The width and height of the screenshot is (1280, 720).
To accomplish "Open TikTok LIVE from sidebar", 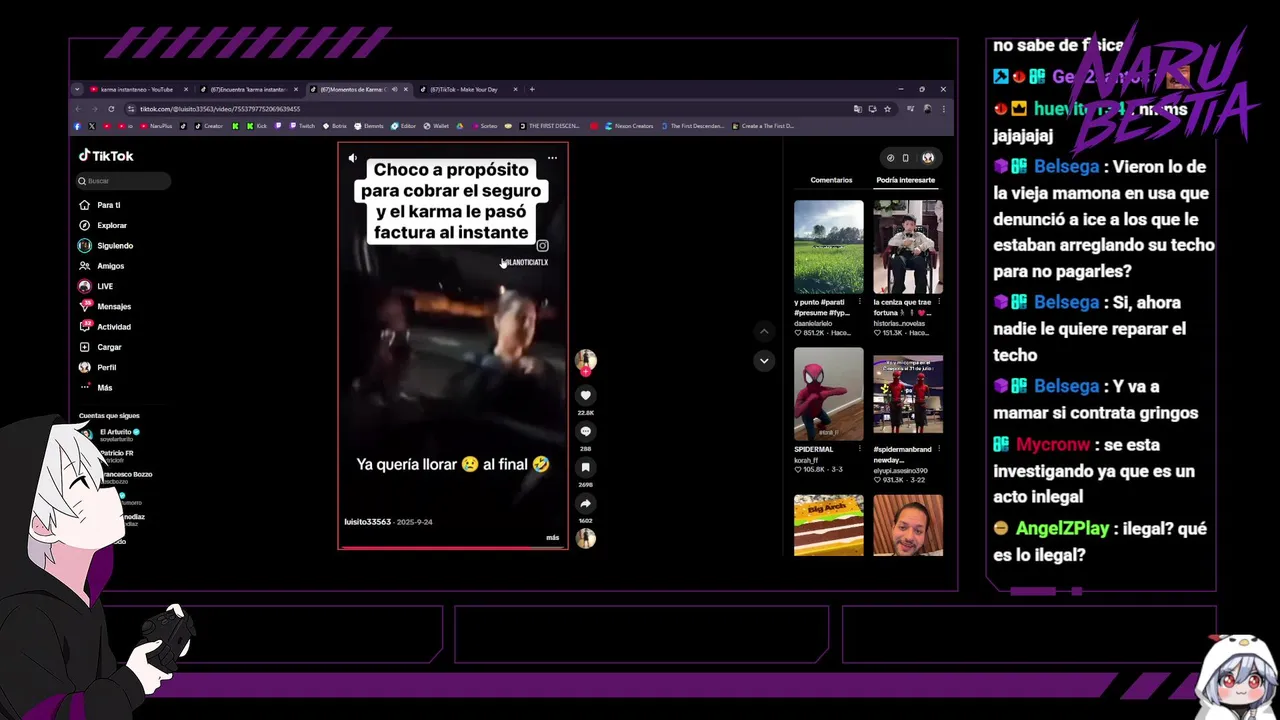I will [96, 286].
